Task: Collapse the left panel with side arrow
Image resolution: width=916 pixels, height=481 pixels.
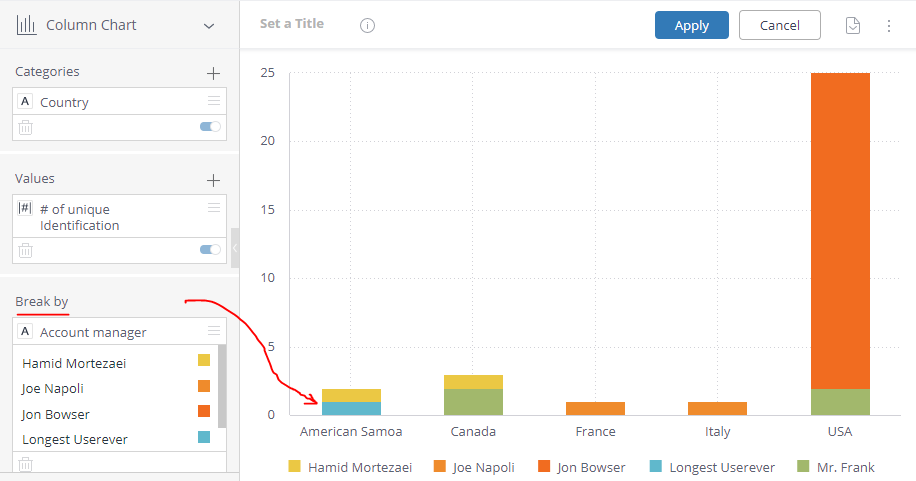Action: [x=235, y=248]
